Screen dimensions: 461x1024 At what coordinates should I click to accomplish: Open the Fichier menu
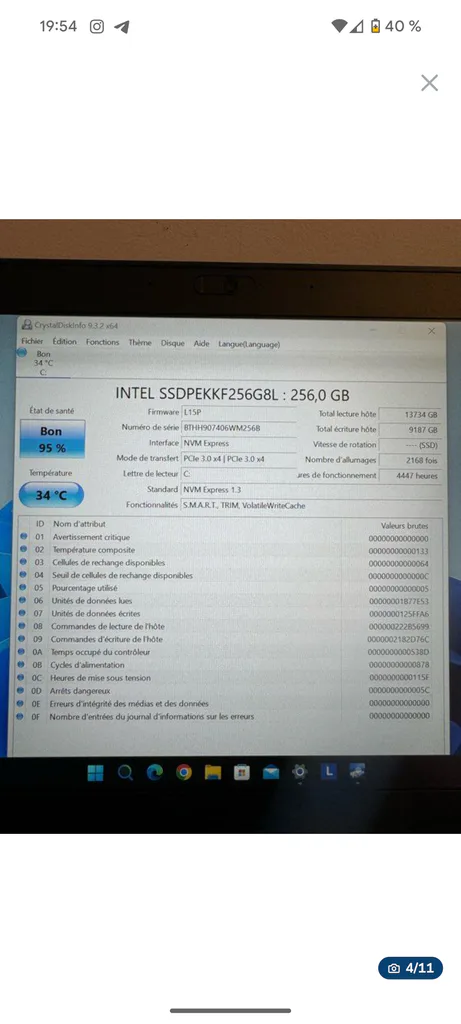point(32,342)
